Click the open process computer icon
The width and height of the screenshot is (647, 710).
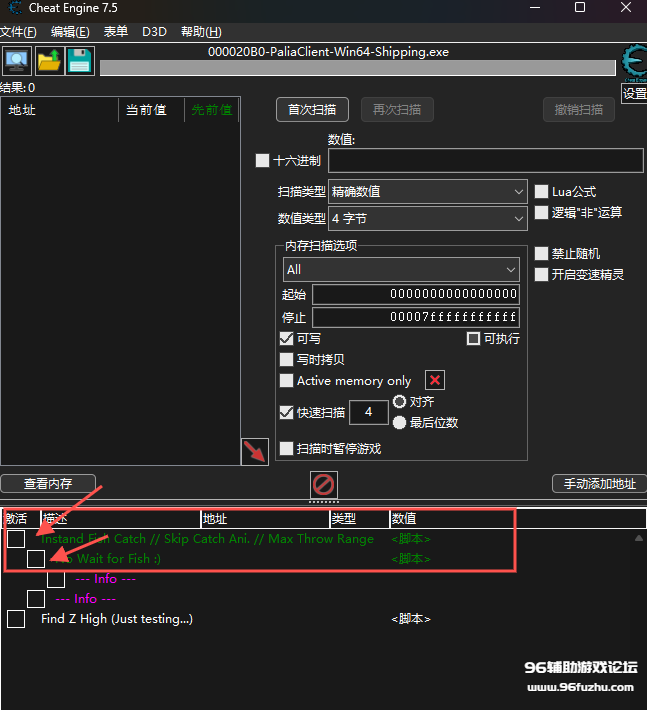click(17, 61)
